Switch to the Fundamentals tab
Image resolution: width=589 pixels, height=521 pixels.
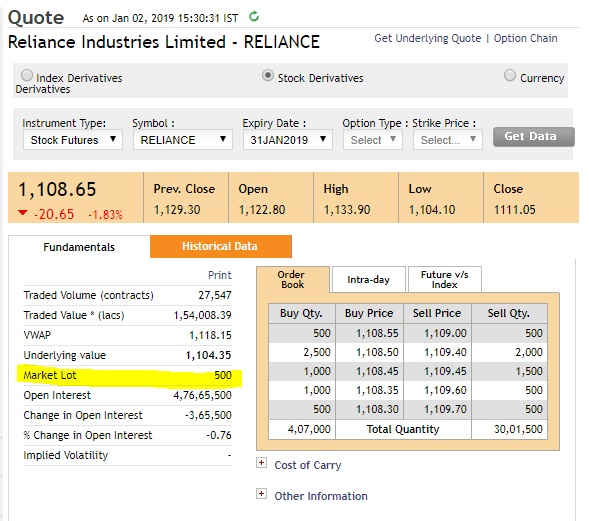[79, 247]
